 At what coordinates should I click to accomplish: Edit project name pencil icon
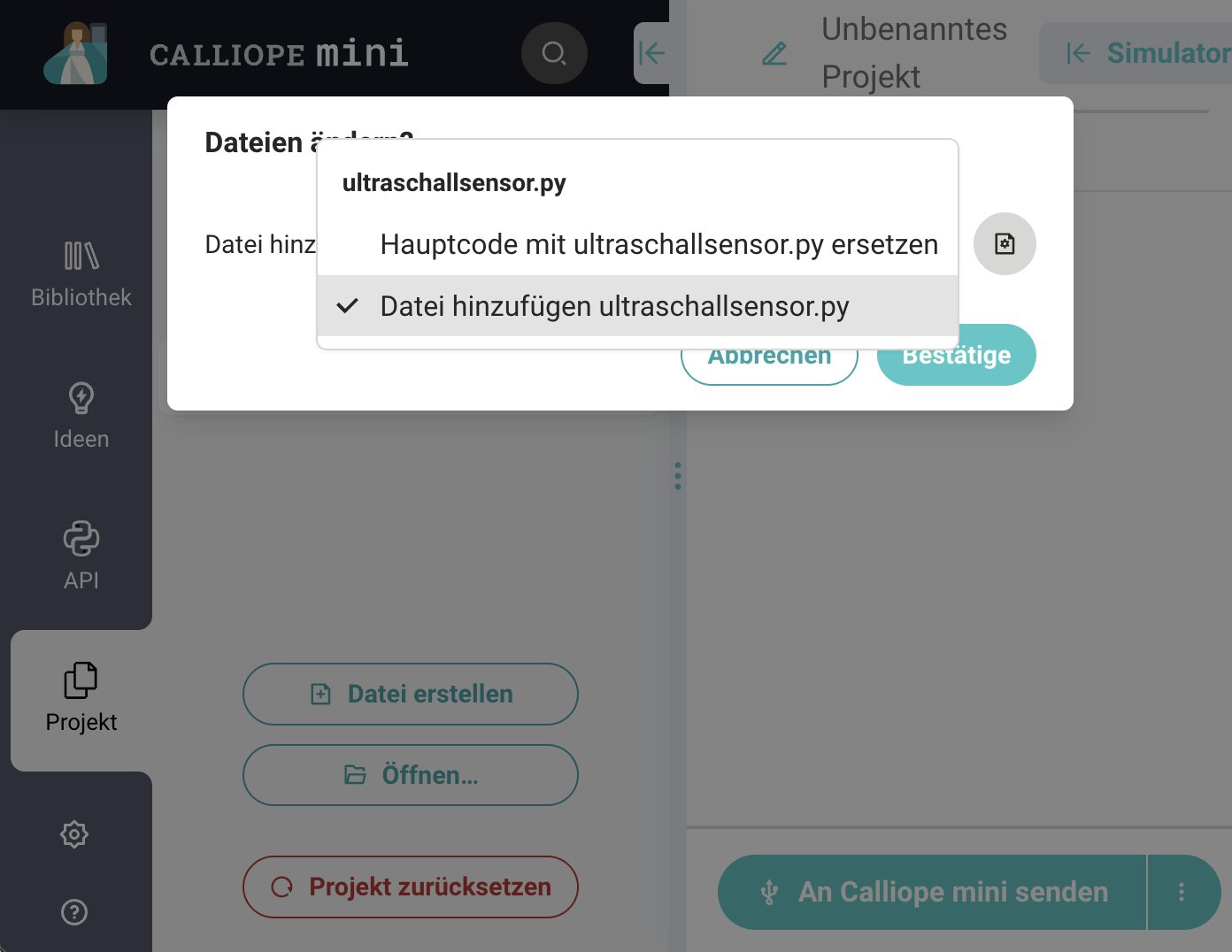tap(774, 54)
